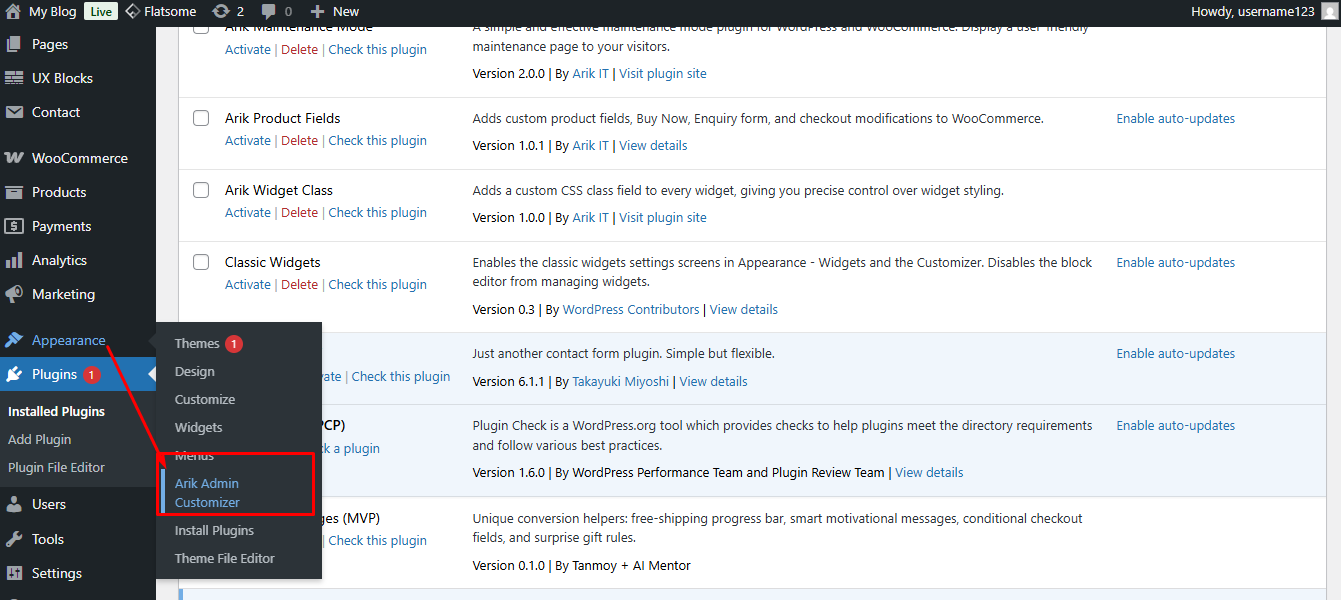Click the green Live status badge

point(100,12)
